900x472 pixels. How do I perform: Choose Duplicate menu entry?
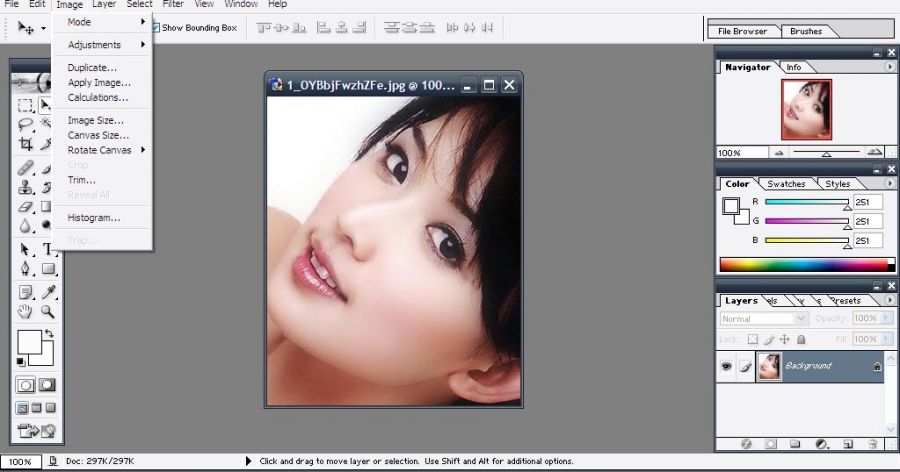tap(102, 68)
